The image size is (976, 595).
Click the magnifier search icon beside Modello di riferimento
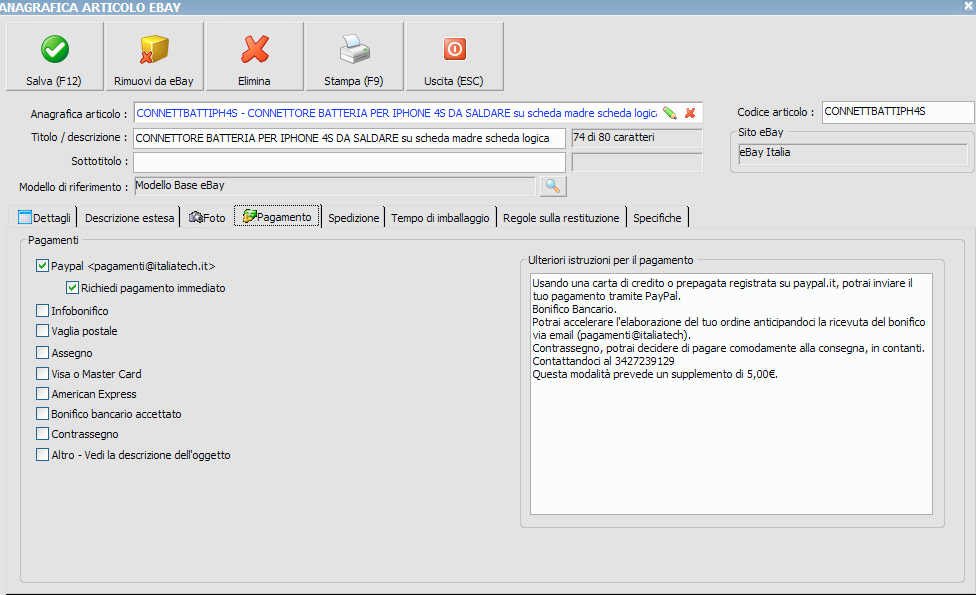(x=553, y=186)
